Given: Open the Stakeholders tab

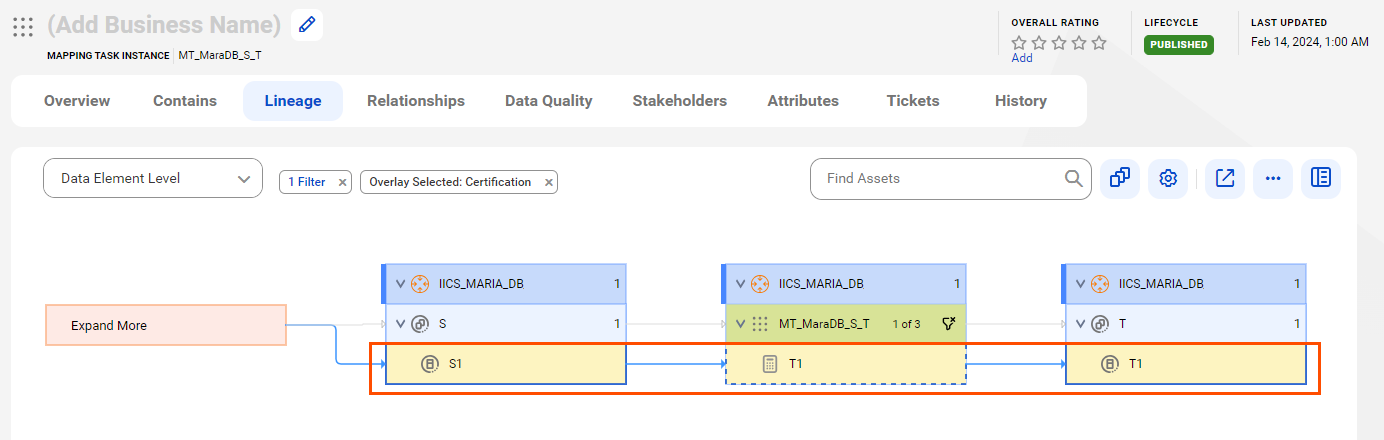Looking at the screenshot, I should 680,101.
